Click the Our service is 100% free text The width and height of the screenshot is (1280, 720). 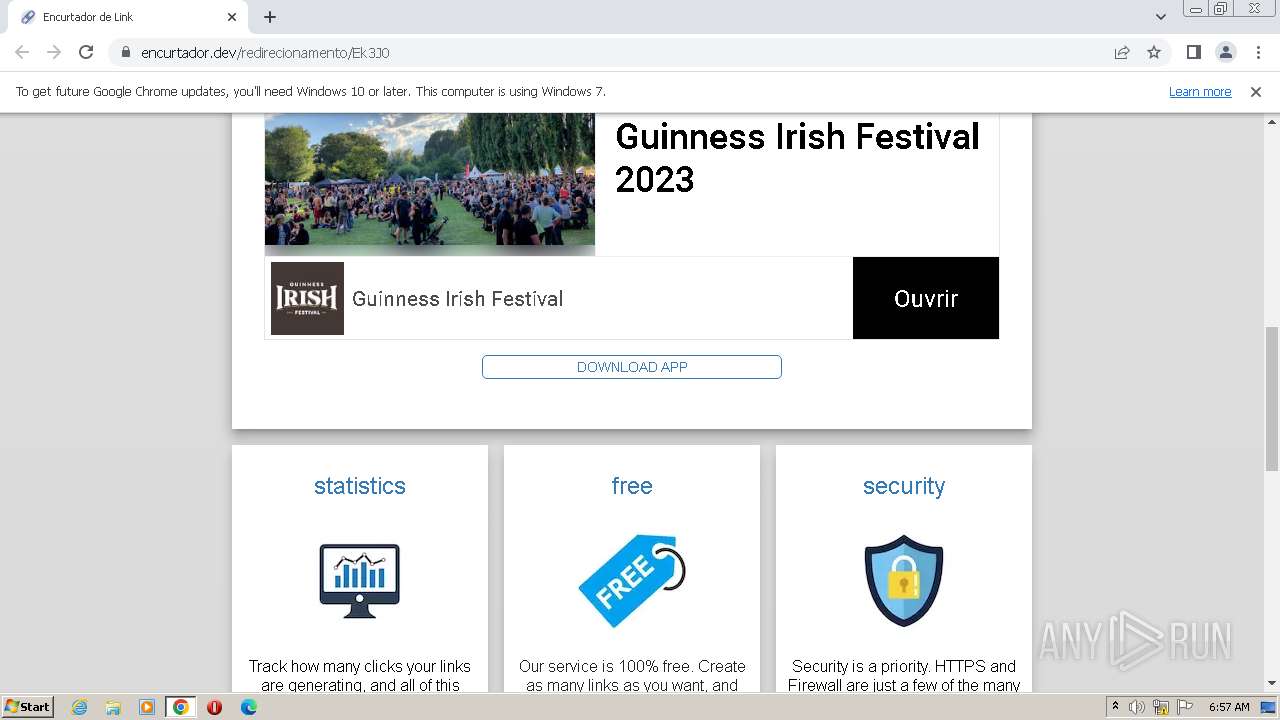pos(632,675)
